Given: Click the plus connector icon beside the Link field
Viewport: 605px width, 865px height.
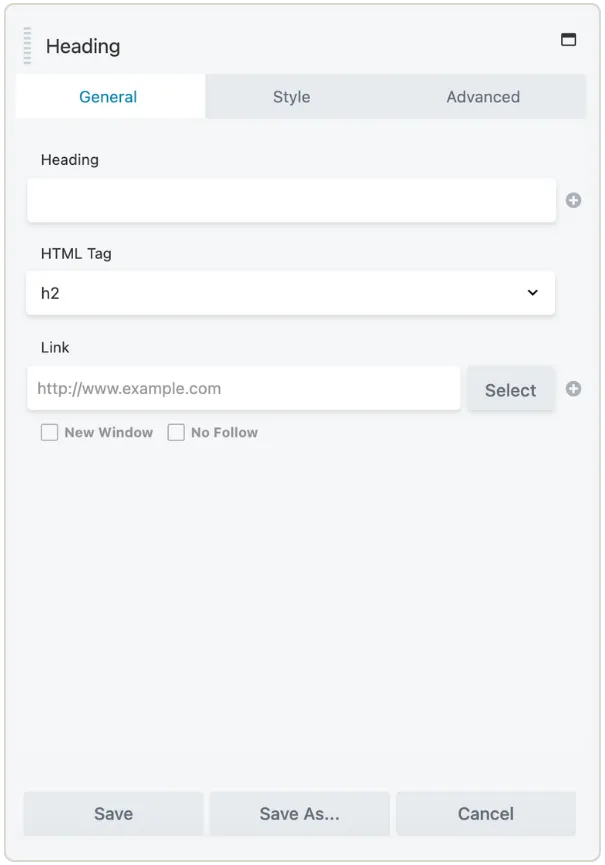Looking at the screenshot, I should 574,389.
